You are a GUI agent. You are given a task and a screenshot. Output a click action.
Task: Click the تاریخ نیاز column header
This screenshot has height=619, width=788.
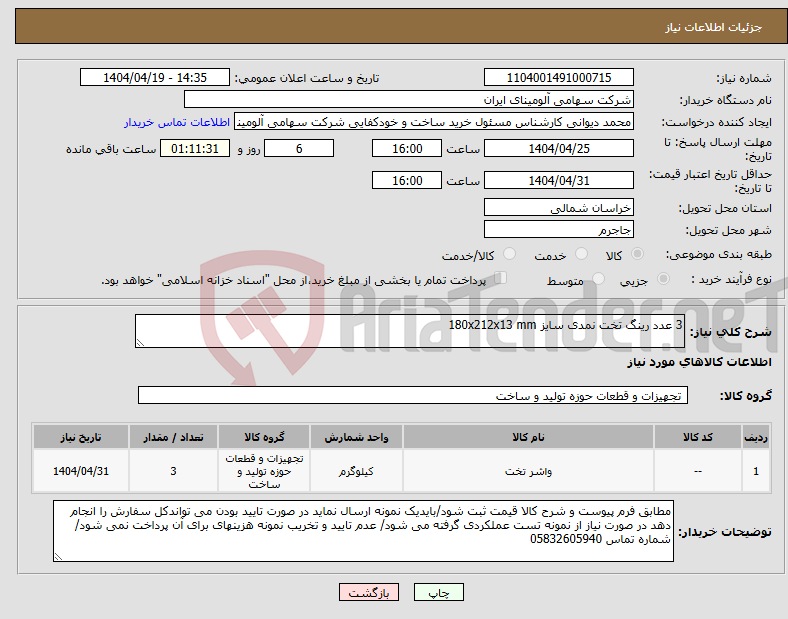[80, 437]
